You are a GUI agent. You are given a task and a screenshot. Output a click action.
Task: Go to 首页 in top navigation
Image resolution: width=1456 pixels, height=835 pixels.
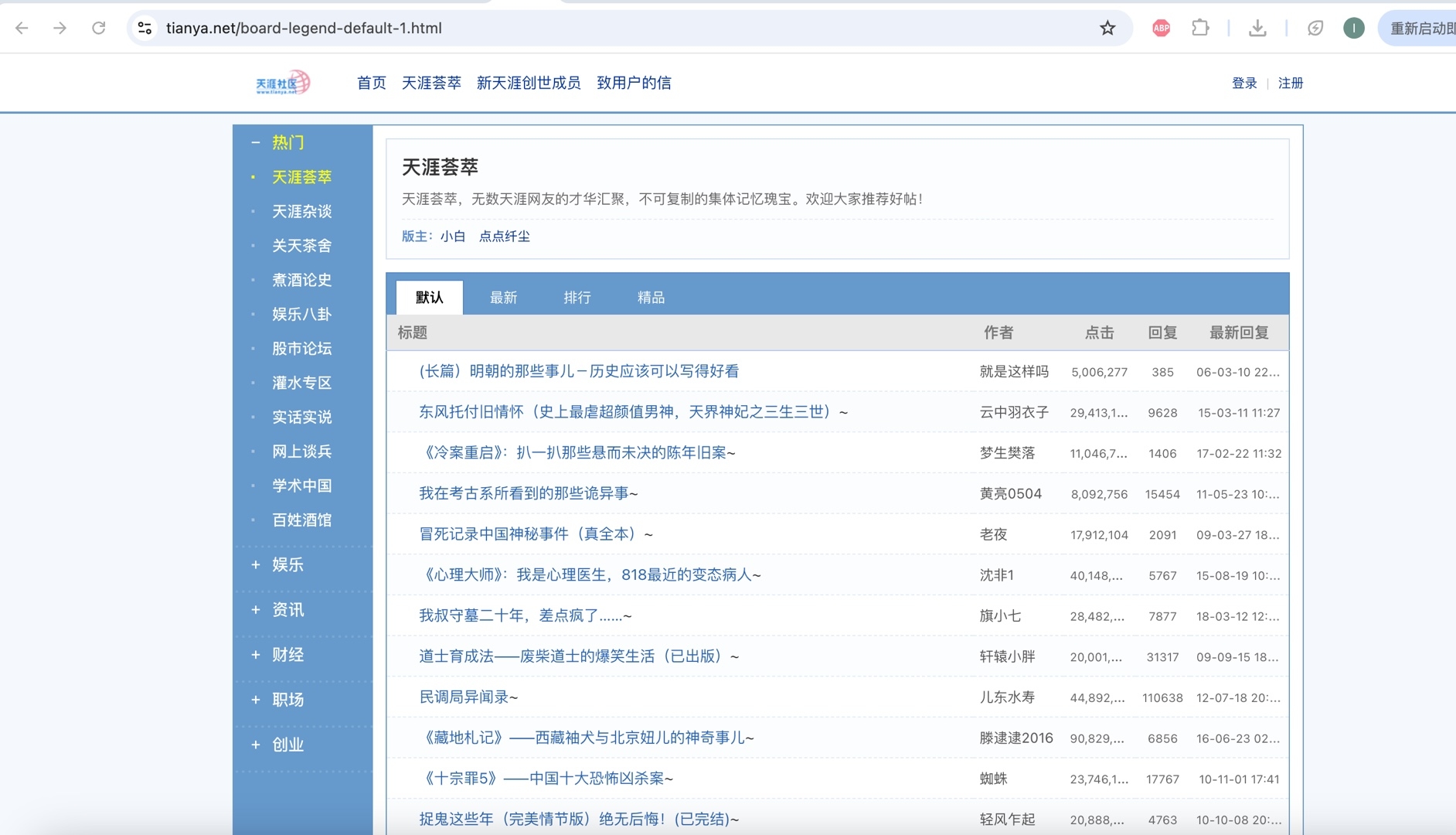click(x=371, y=83)
